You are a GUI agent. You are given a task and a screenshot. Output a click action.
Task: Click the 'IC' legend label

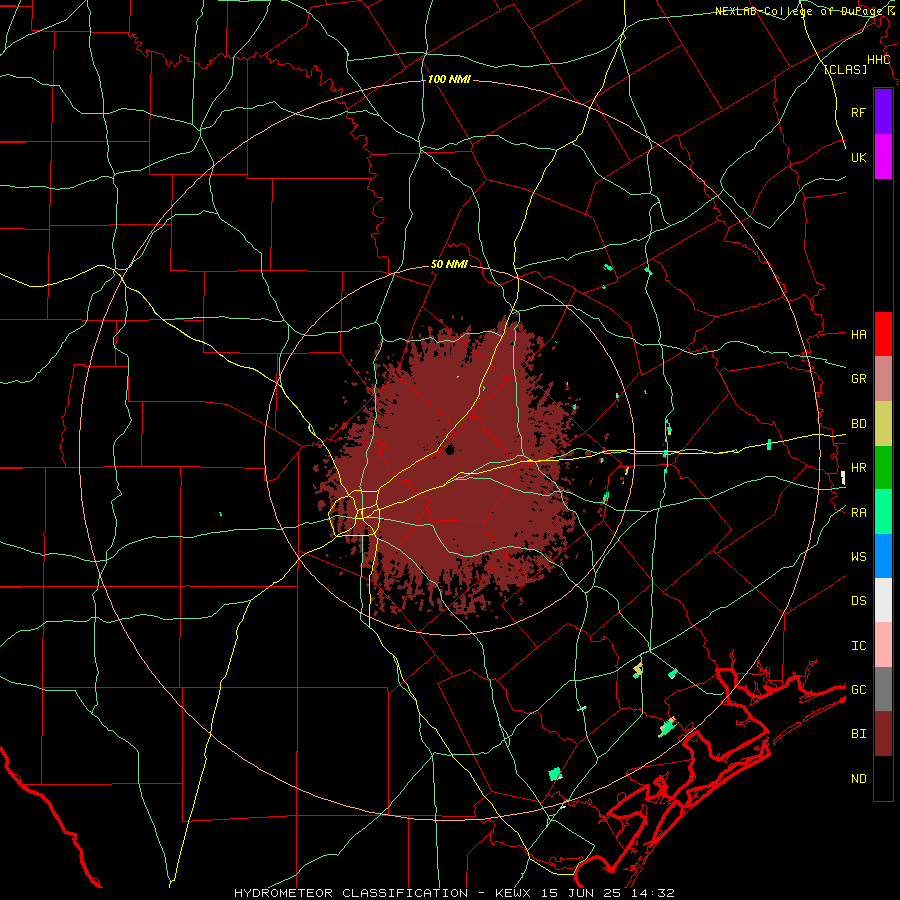tap(859, 646)
